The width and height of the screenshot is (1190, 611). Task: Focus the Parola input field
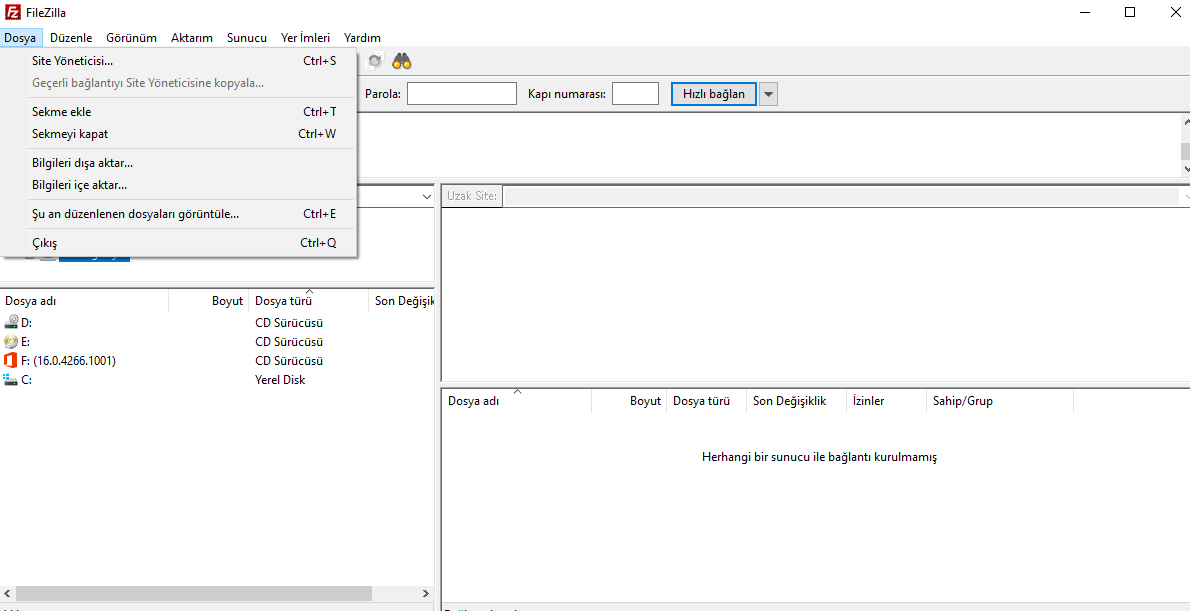pyautogui.click(x=461, y=94)
